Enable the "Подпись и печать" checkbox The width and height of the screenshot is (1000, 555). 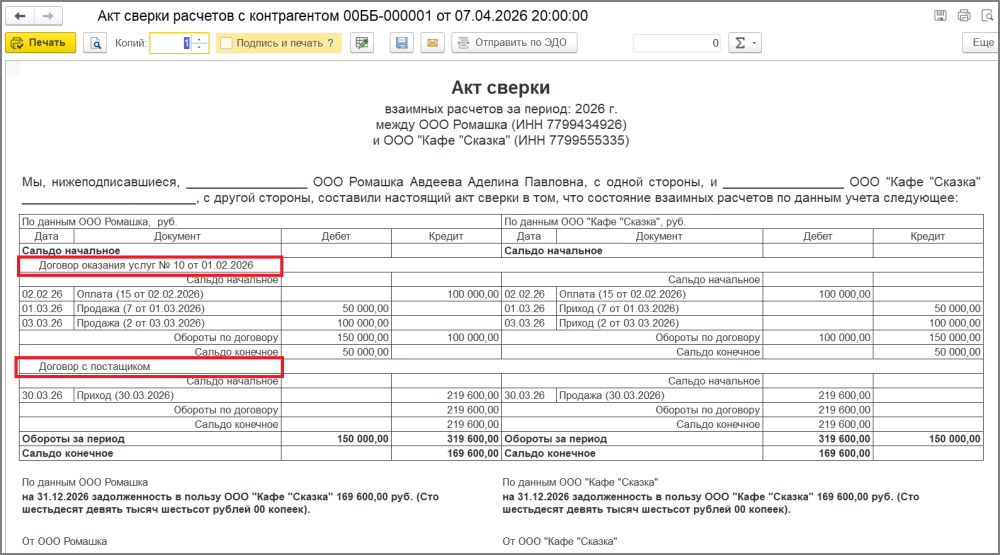(226, 43)
